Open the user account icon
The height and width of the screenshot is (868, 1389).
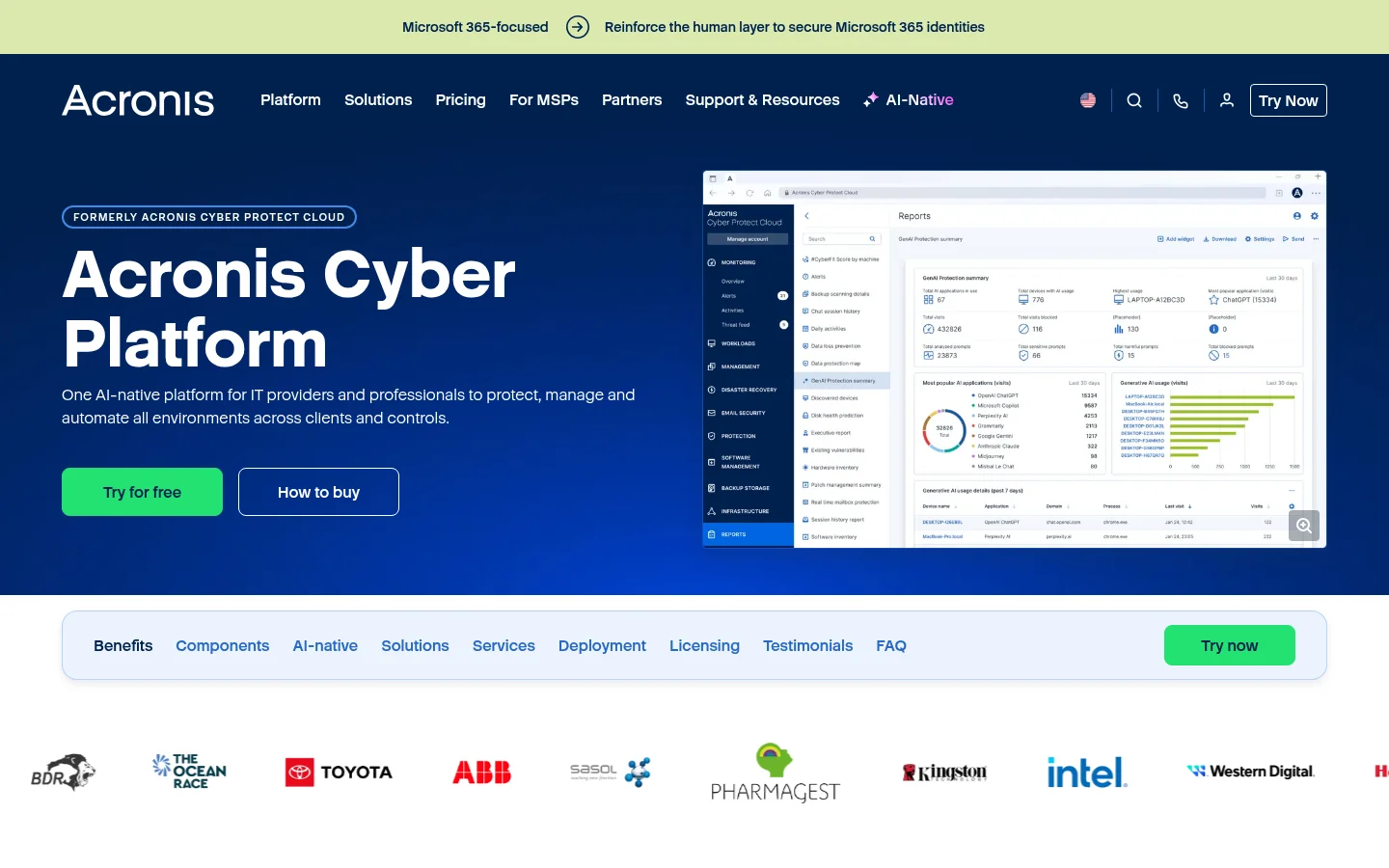click(1227, 100)
